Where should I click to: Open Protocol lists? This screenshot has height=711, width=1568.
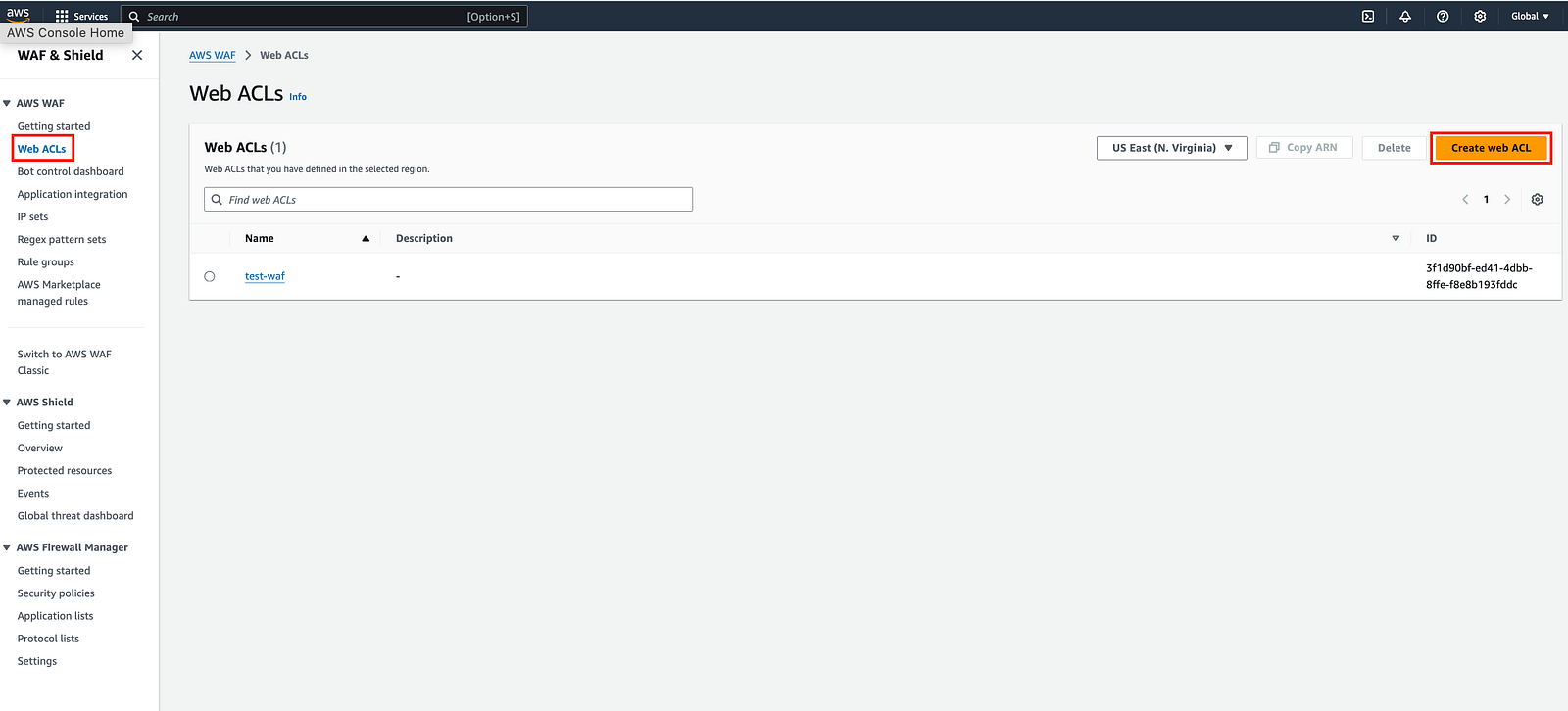[48, 639]
